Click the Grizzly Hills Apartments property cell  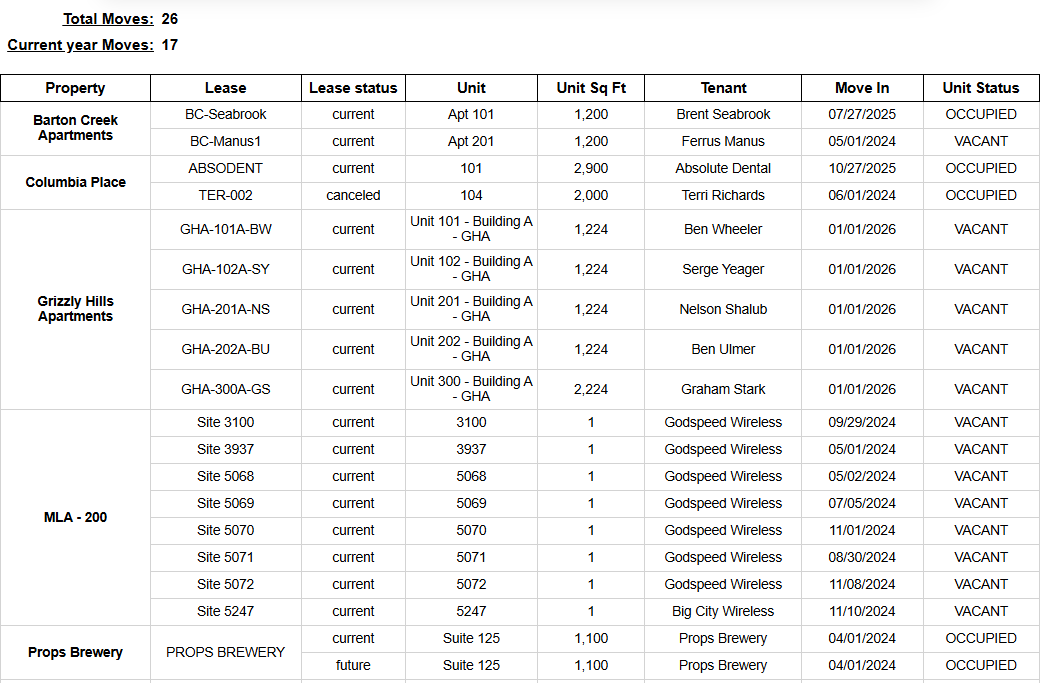pyautogui.click(x=76, y=309)
